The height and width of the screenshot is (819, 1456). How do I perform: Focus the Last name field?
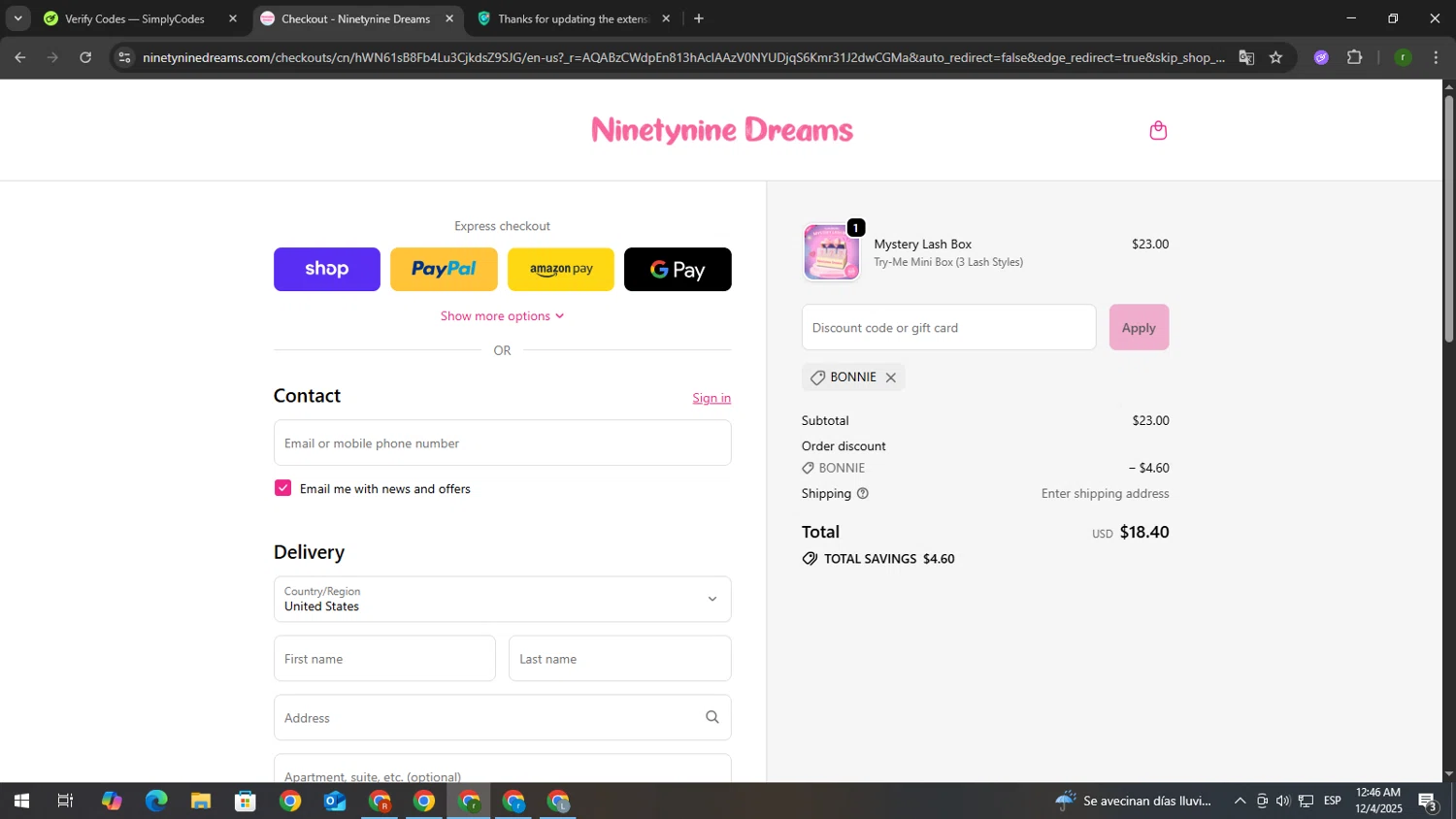(x=619, y=659)
